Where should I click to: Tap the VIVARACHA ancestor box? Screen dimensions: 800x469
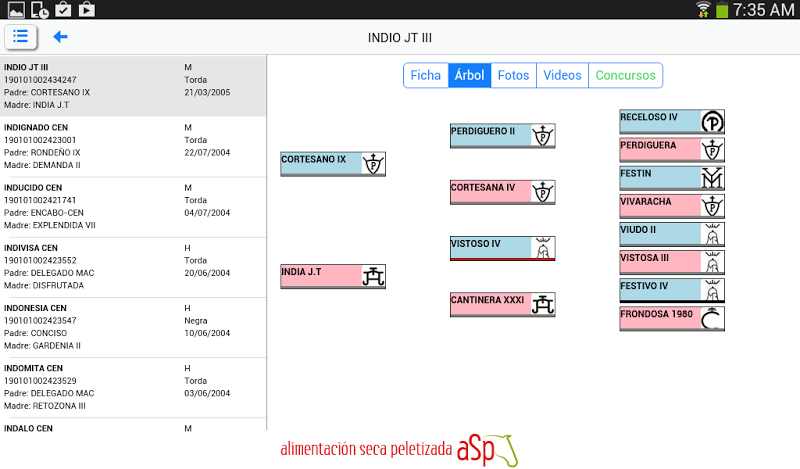click(x=659, y=206)
